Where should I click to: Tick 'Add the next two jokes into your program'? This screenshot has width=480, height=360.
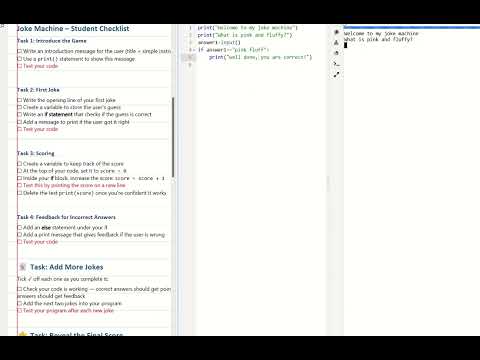(x=19, y=303)
